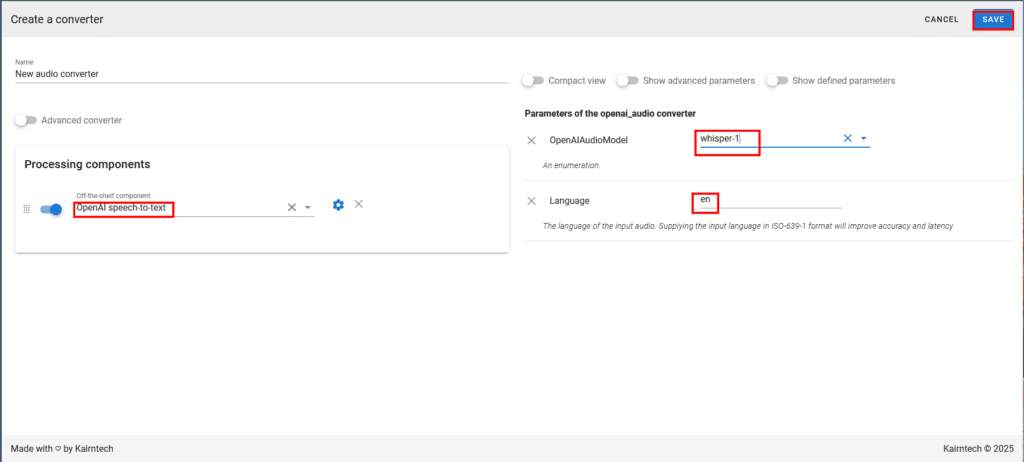Viewport: 1024px width, 462px height.
Task: Toggle the Compact view switch
Action: point(534,80)
